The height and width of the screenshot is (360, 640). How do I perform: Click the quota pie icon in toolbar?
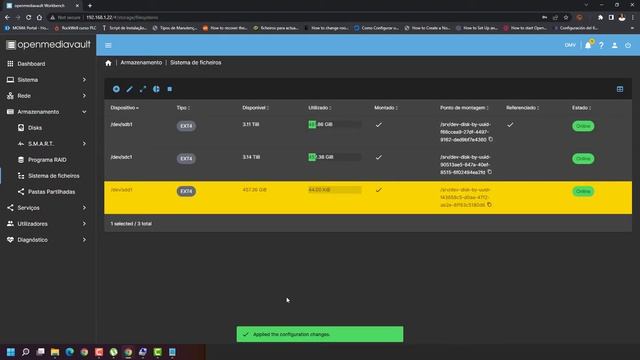(156, 89)
